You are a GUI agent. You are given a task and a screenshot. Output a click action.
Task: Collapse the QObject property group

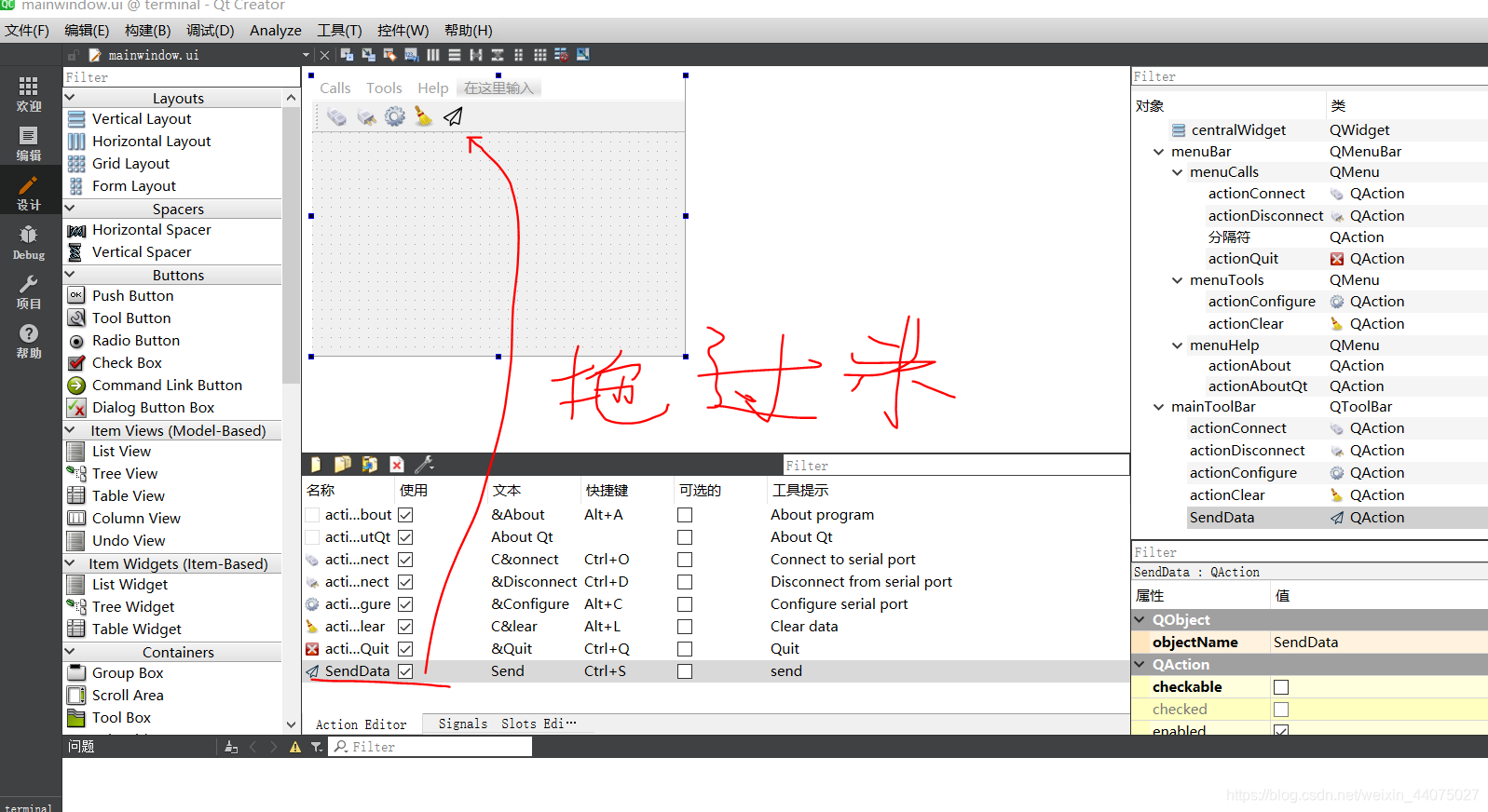pos(1140,619)
